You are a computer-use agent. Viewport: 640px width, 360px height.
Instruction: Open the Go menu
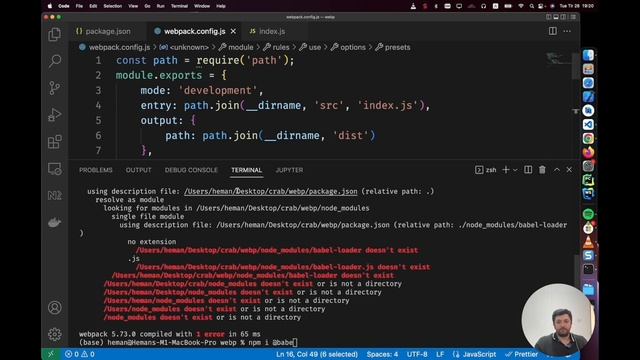(x=147, y=6)
